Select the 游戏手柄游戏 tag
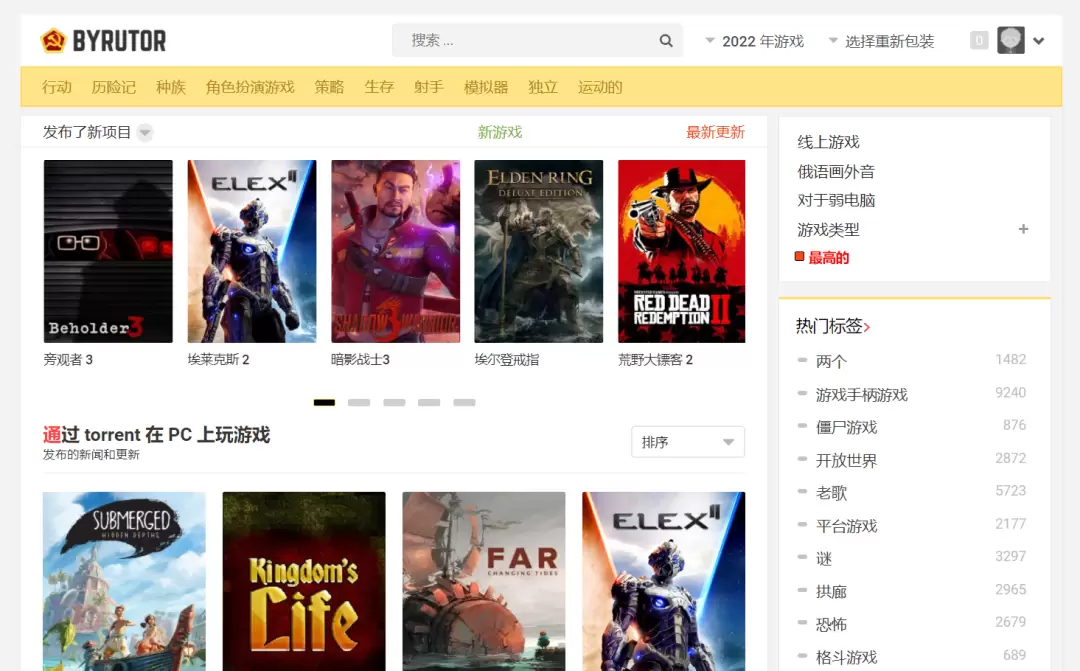The image size is (1080, 671). tap(862, 395)
